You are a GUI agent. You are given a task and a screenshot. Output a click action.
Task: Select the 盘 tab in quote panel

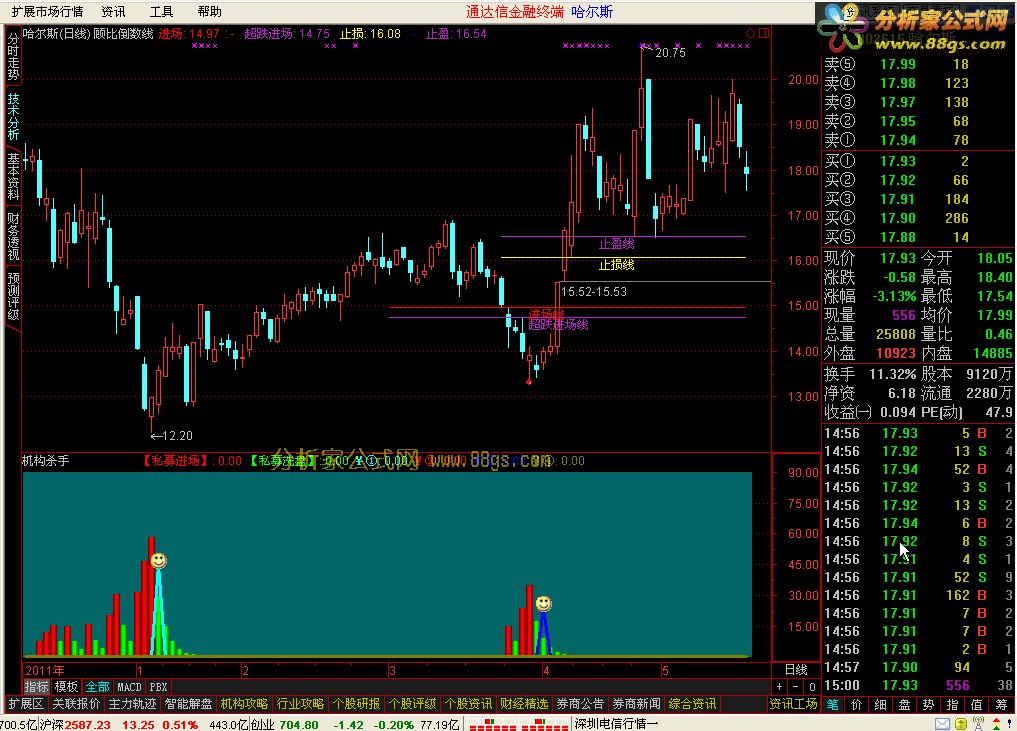[x=905, y=704]
